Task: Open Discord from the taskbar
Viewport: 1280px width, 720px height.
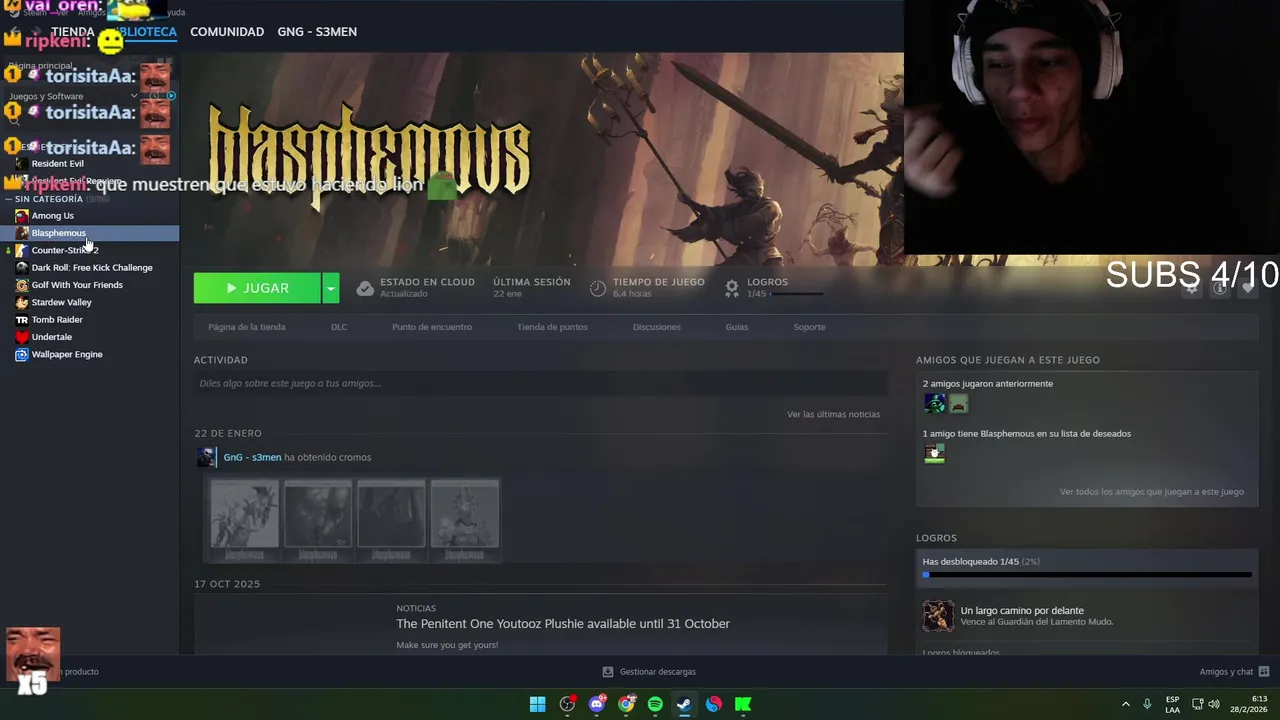Action: click(x=597, y=704)
